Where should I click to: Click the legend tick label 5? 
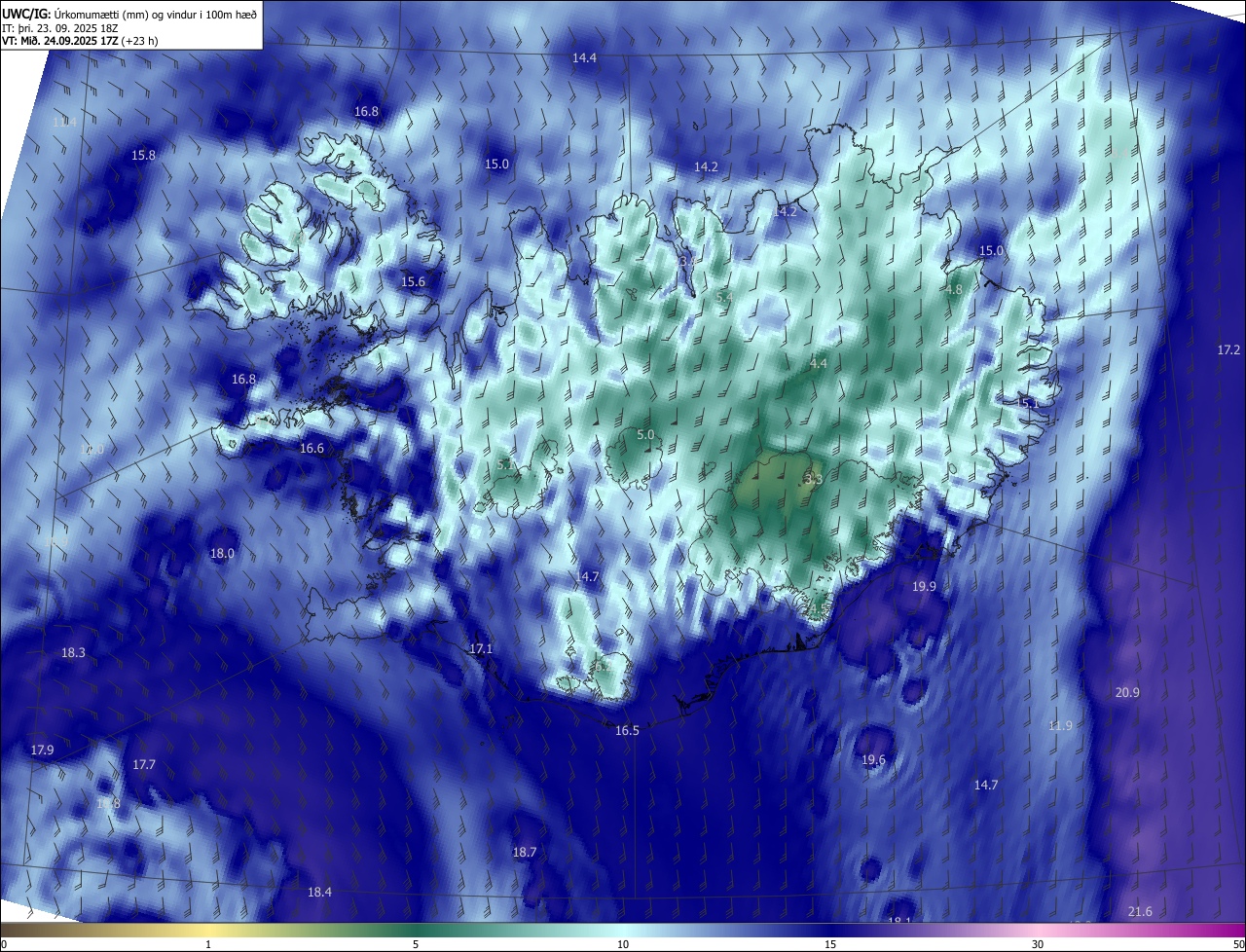(x=416, y=944)
